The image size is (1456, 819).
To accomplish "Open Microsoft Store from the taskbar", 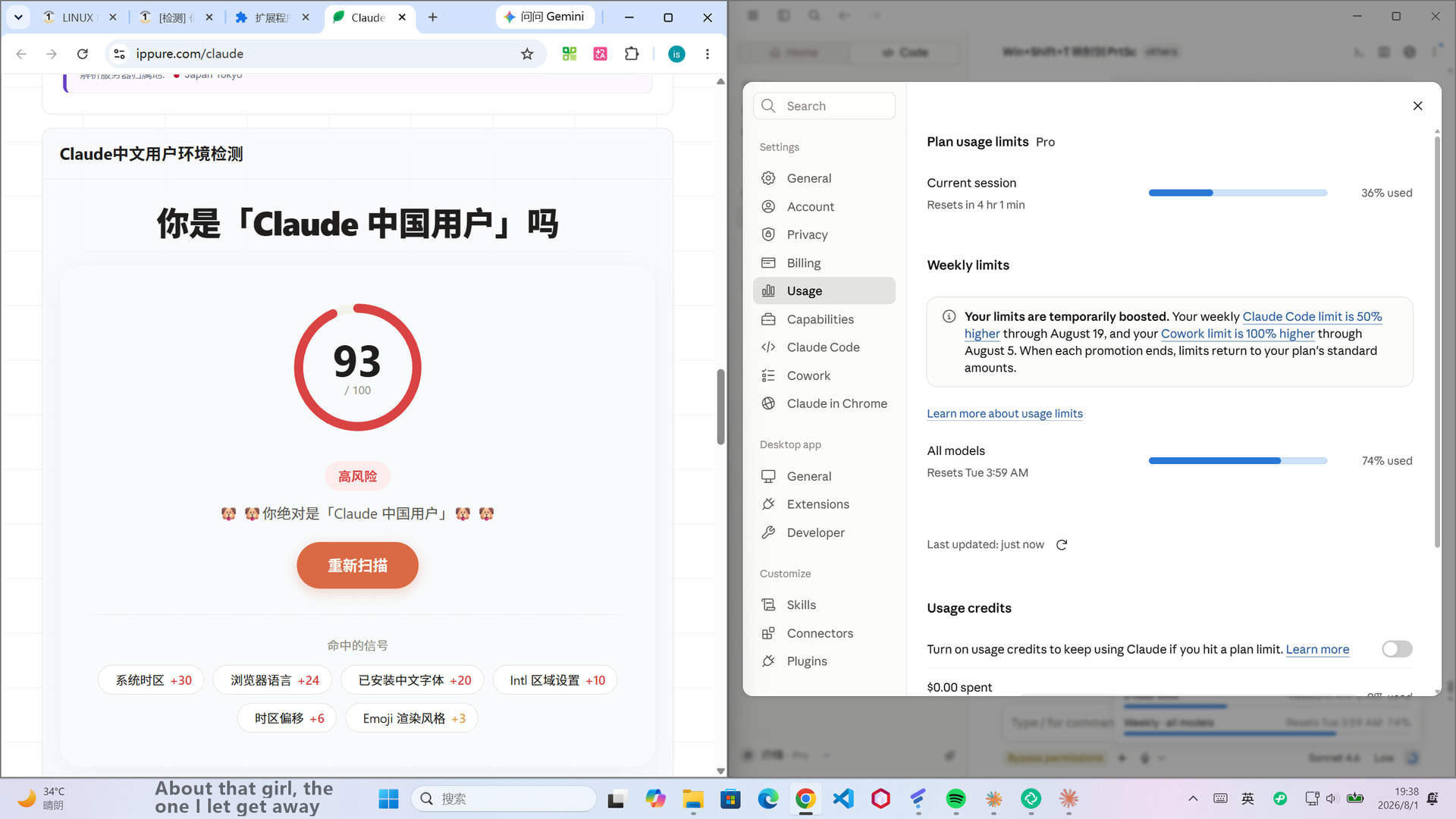I will 730,799.
